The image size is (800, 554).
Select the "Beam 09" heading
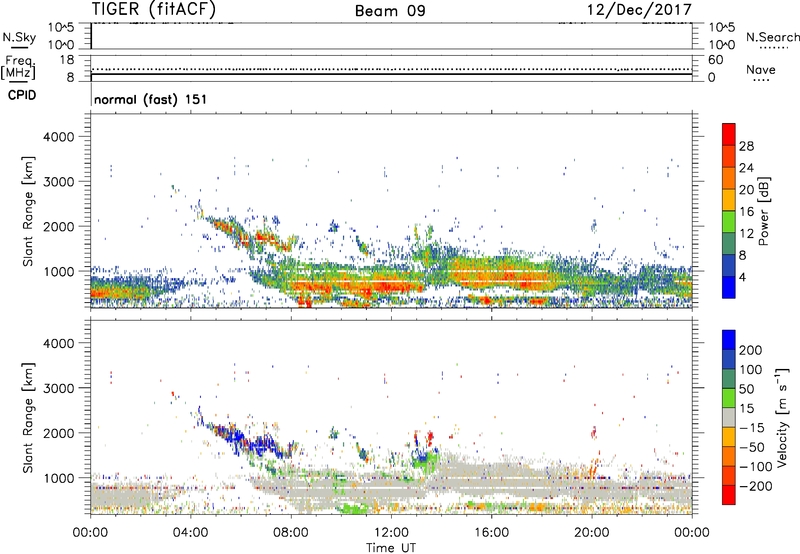390,11
